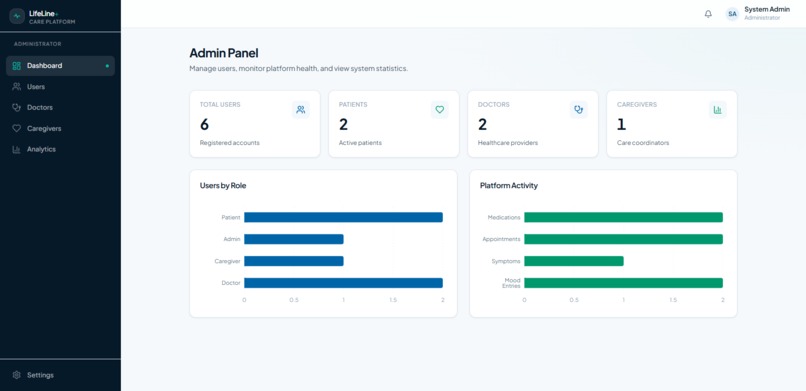806x391 pixels.
Task: Click the 'Mood Entries' axis label
Action: coord(511,283)
